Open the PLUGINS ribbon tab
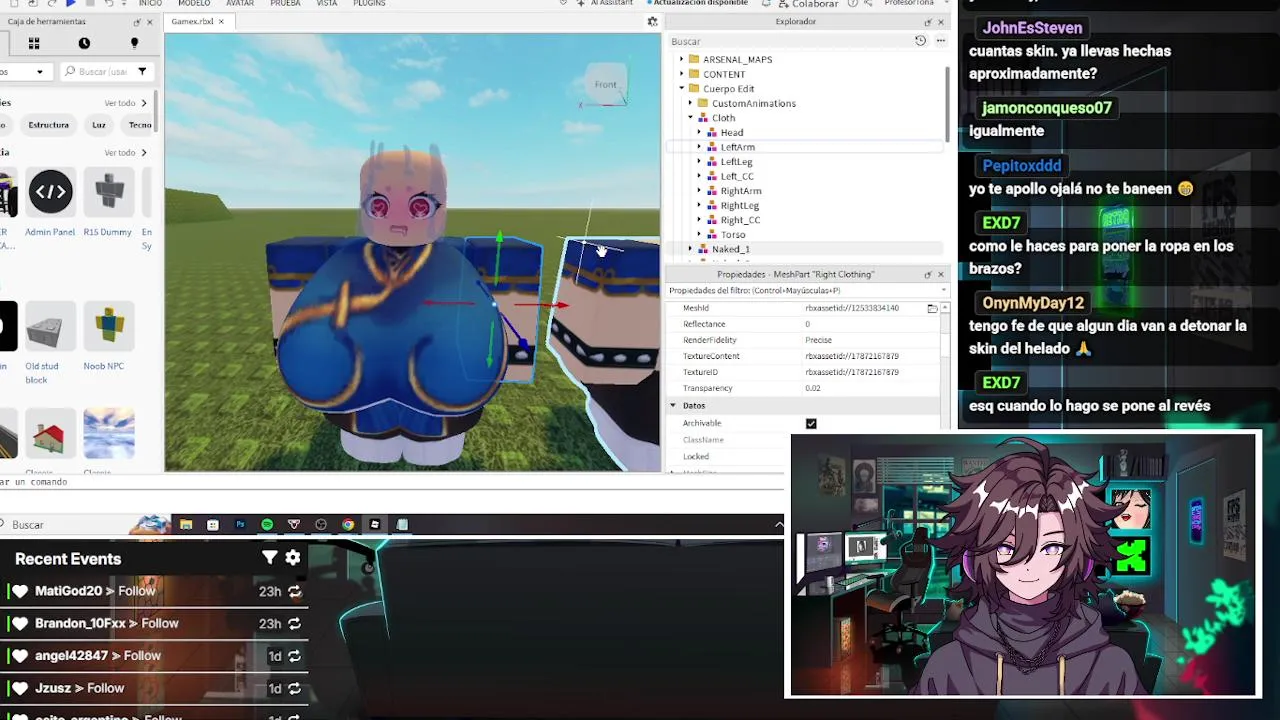 pos(369,3)
